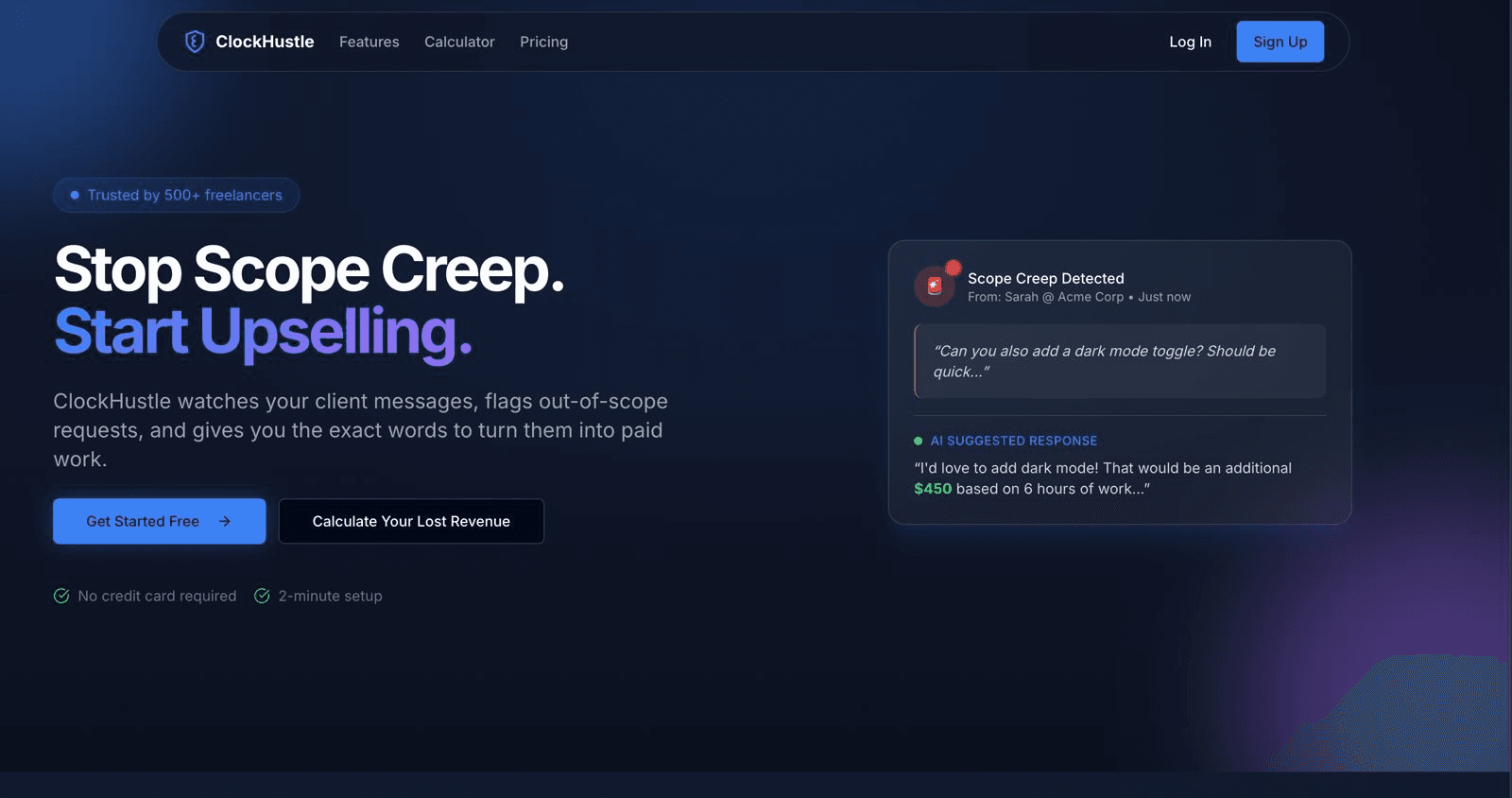Screen dimensions: 1512x798
Task: Click the checkmark icon beside No credit card required
Action: coord(61,596)
